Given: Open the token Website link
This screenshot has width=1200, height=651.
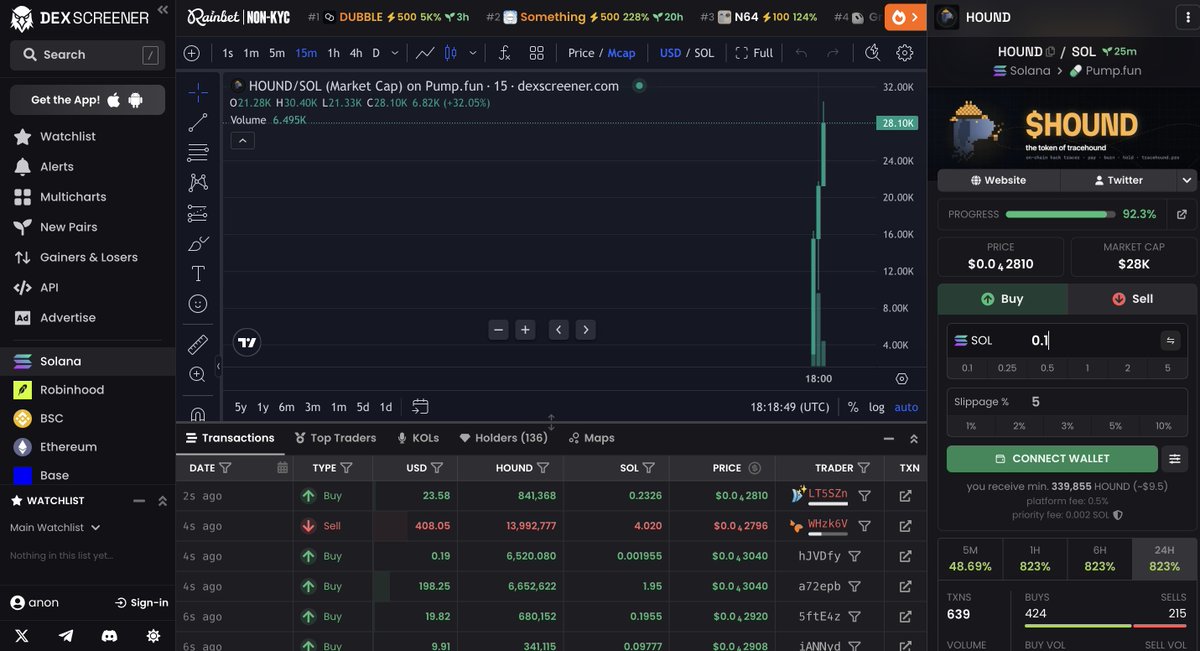Looking at the screenshot, I should 998,180.
